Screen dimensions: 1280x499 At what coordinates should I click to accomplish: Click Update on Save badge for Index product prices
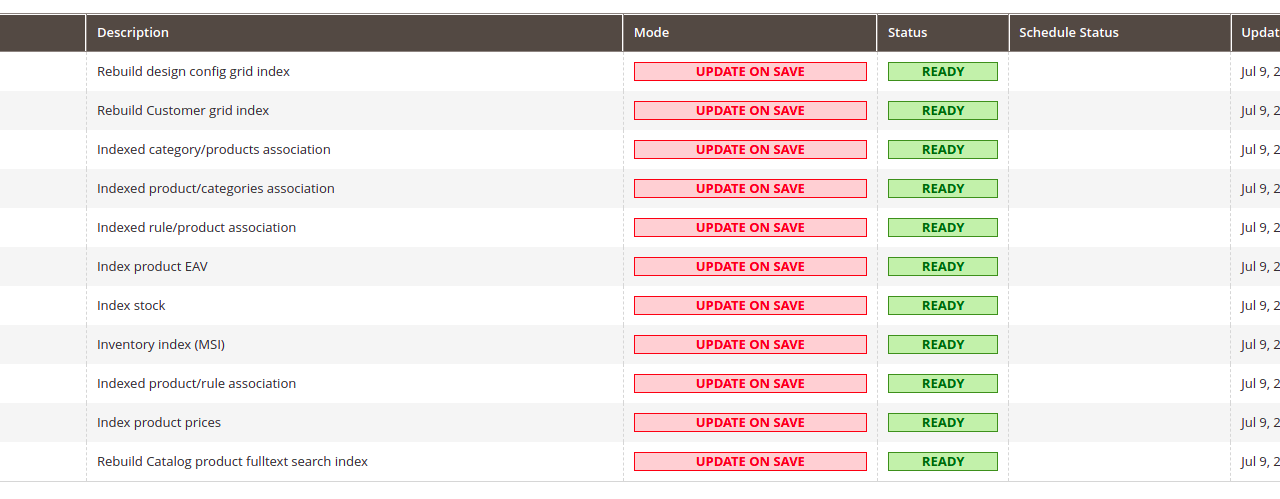(x=750, y=423)
